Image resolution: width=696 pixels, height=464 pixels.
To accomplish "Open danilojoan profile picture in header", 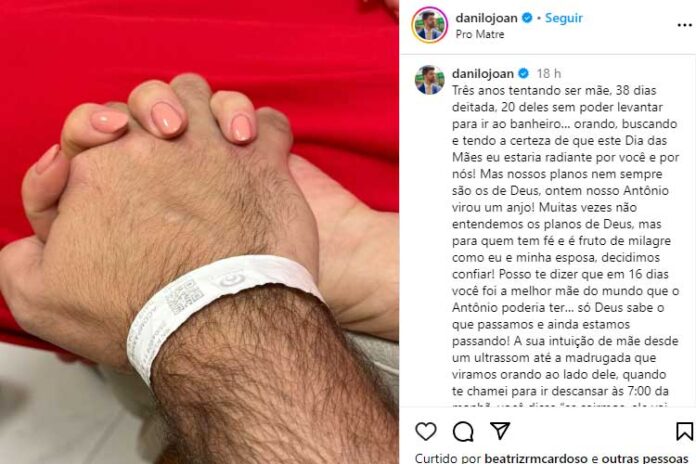I will [429, 25].
